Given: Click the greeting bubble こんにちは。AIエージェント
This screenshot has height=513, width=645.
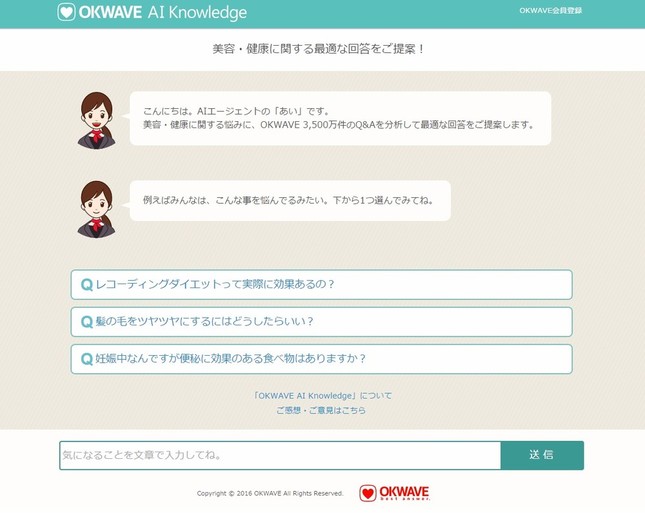Looking at the screenshot, I should click(x=340, y=118).
